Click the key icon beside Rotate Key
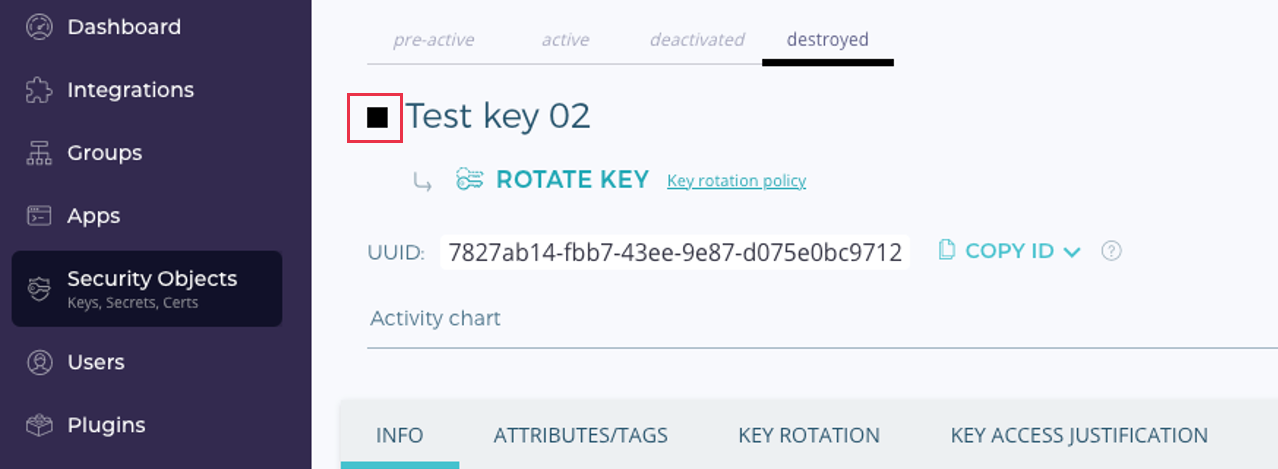 470,180
